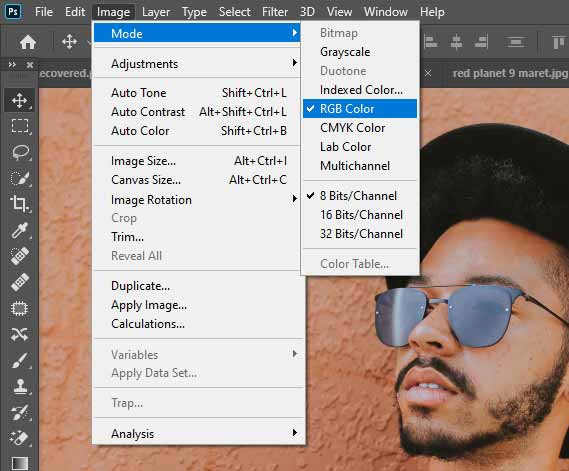Image resolution: width=569 pixels, height=471 pixels.
Task: Open the Image menu
Action: 113,12
